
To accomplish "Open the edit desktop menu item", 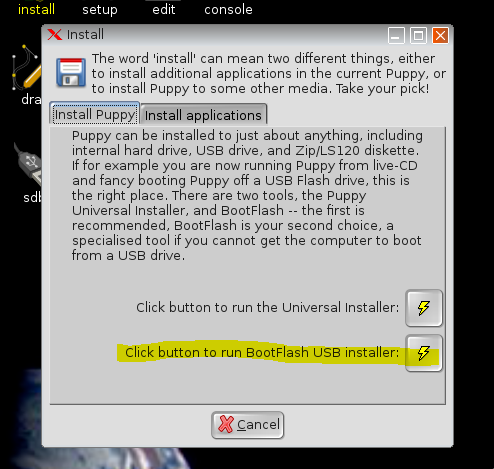I will click(164, 9).
